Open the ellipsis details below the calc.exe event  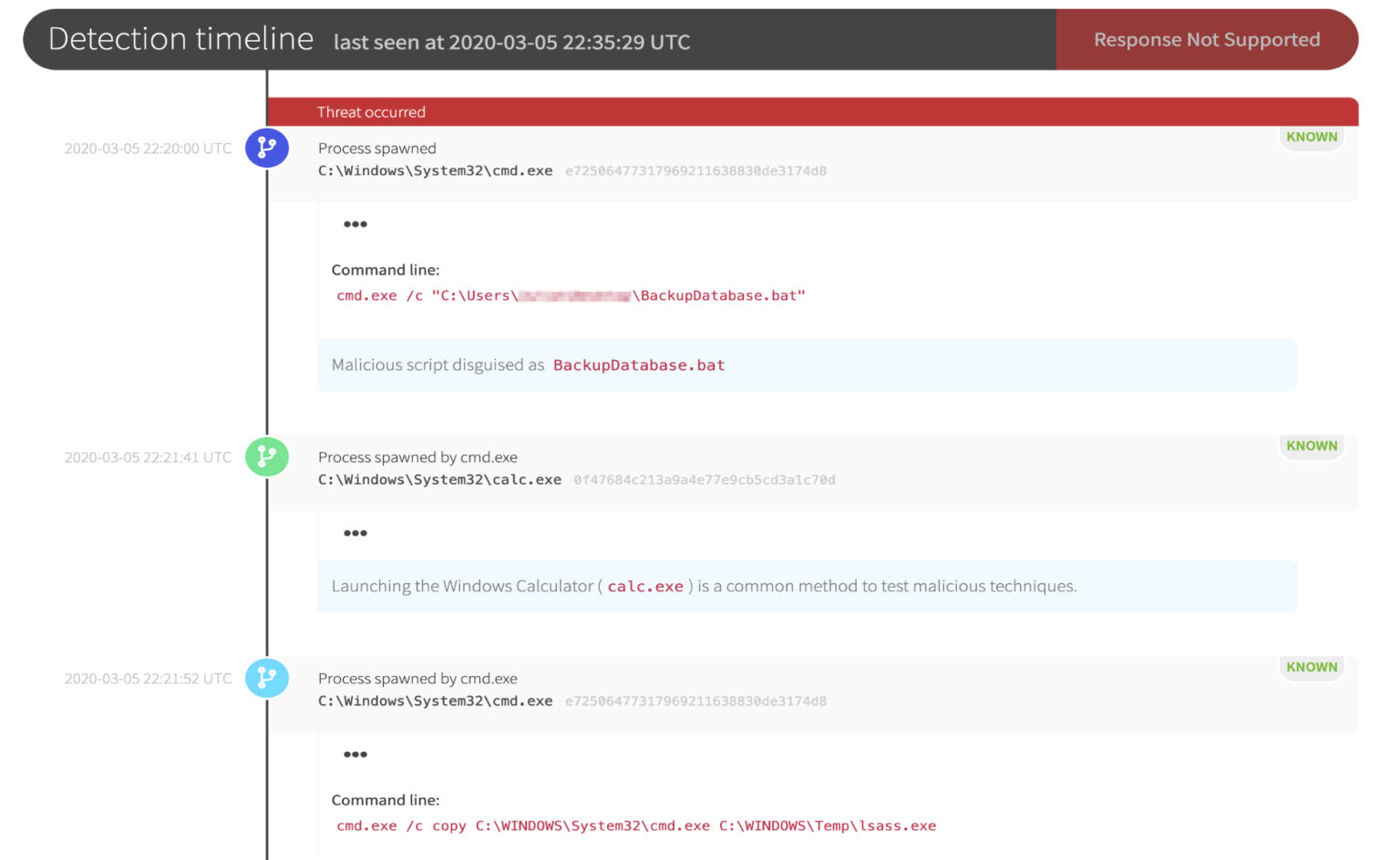(355, 533)
